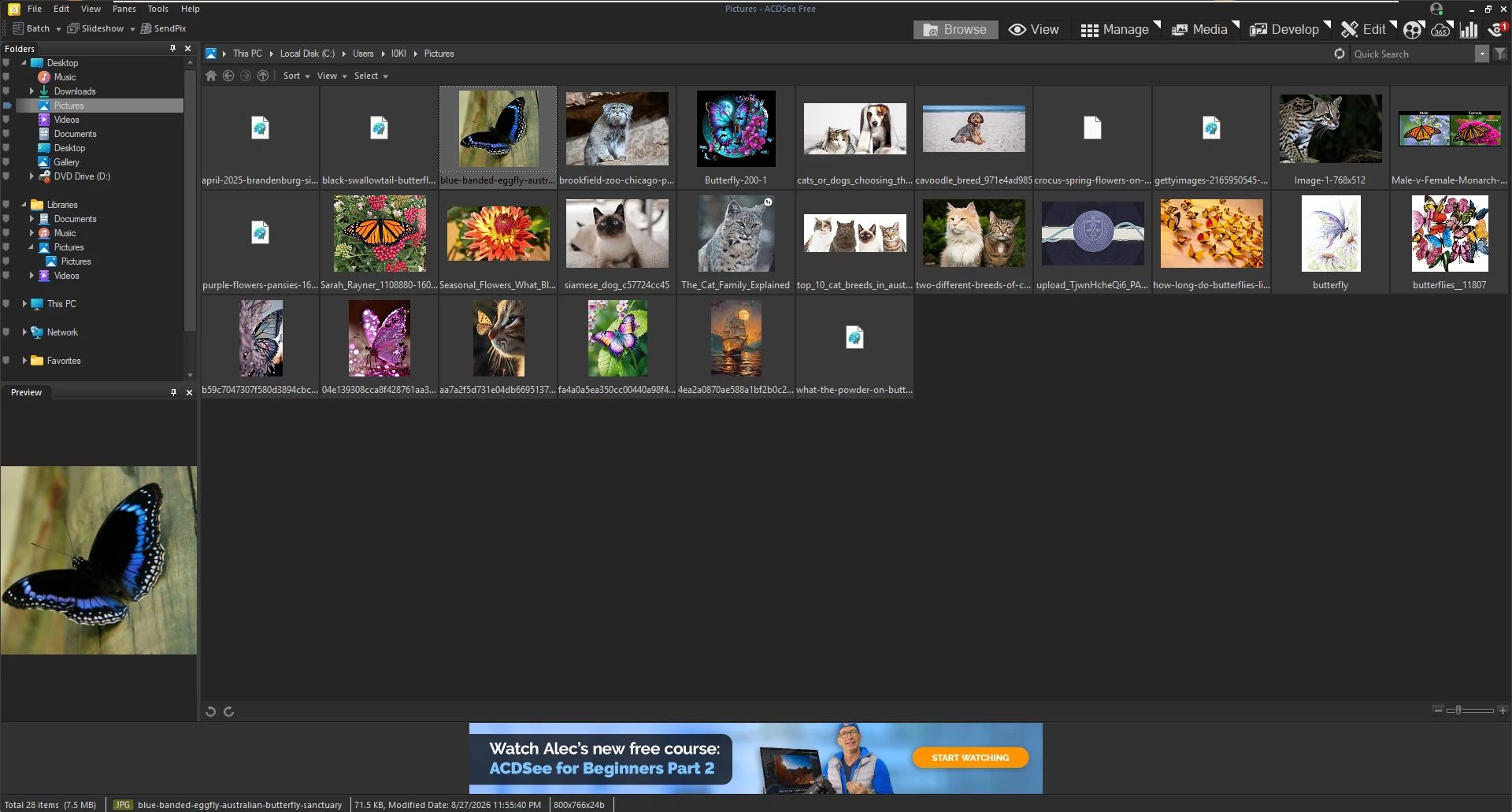Pin the Folders pane

coord(173,49)
